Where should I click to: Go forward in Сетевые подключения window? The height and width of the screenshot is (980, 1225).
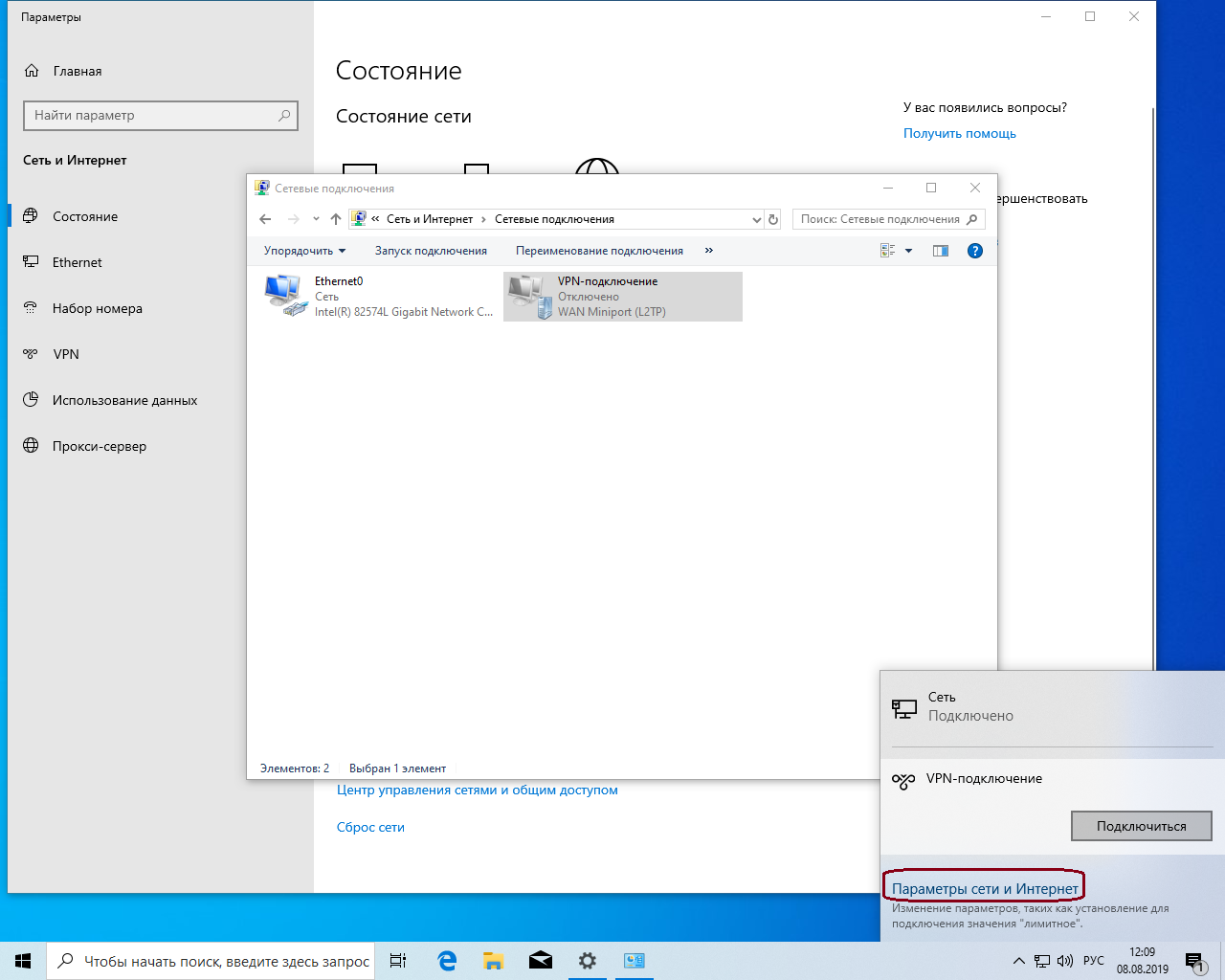point(294,219)
